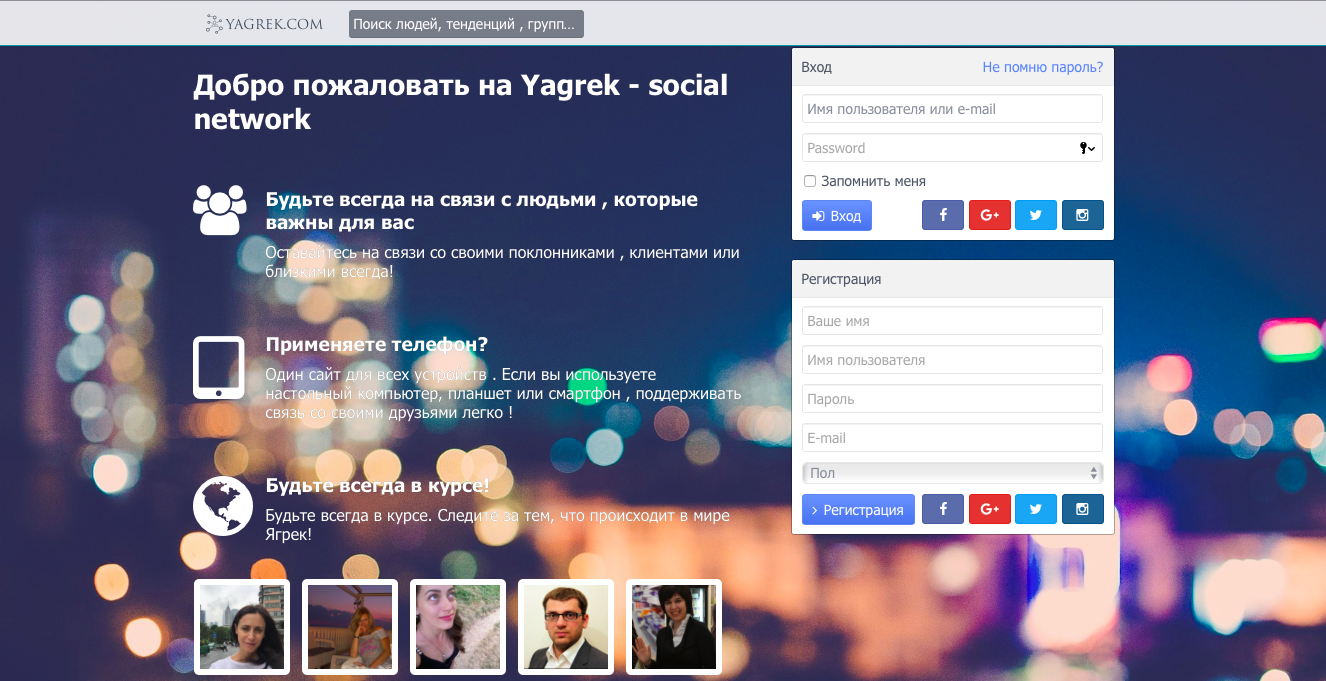The height and width of the screenshot is (681, 1326).
Task: Open the Пол gender dropdown
Action: [x=952, y=473]
